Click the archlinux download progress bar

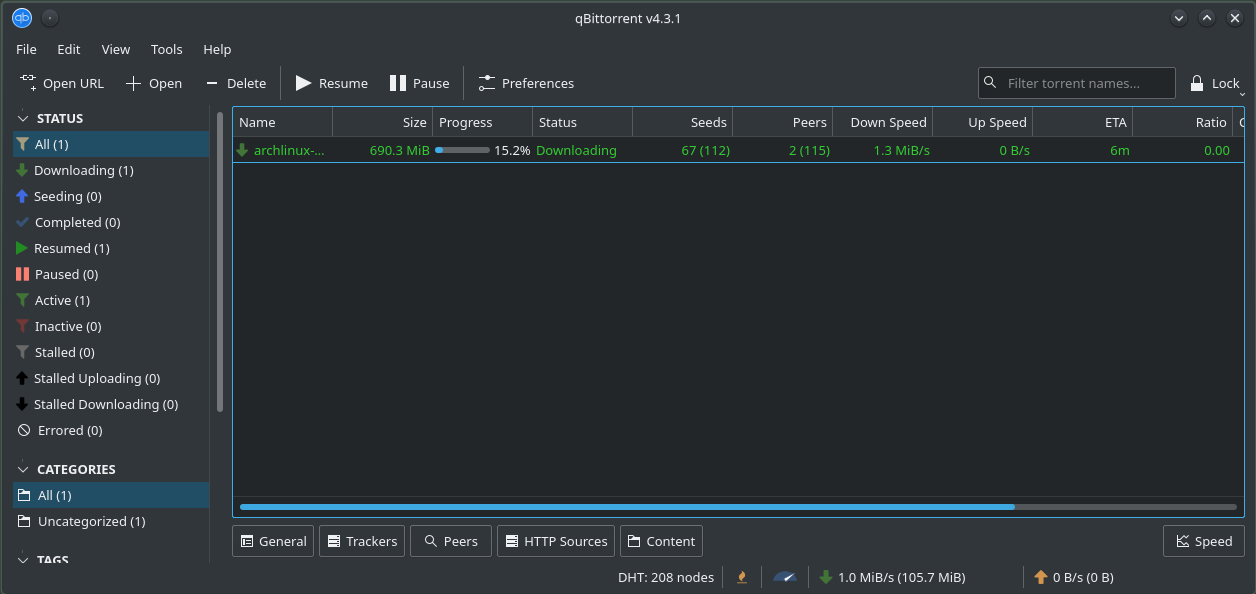click(x=463, y=150)
